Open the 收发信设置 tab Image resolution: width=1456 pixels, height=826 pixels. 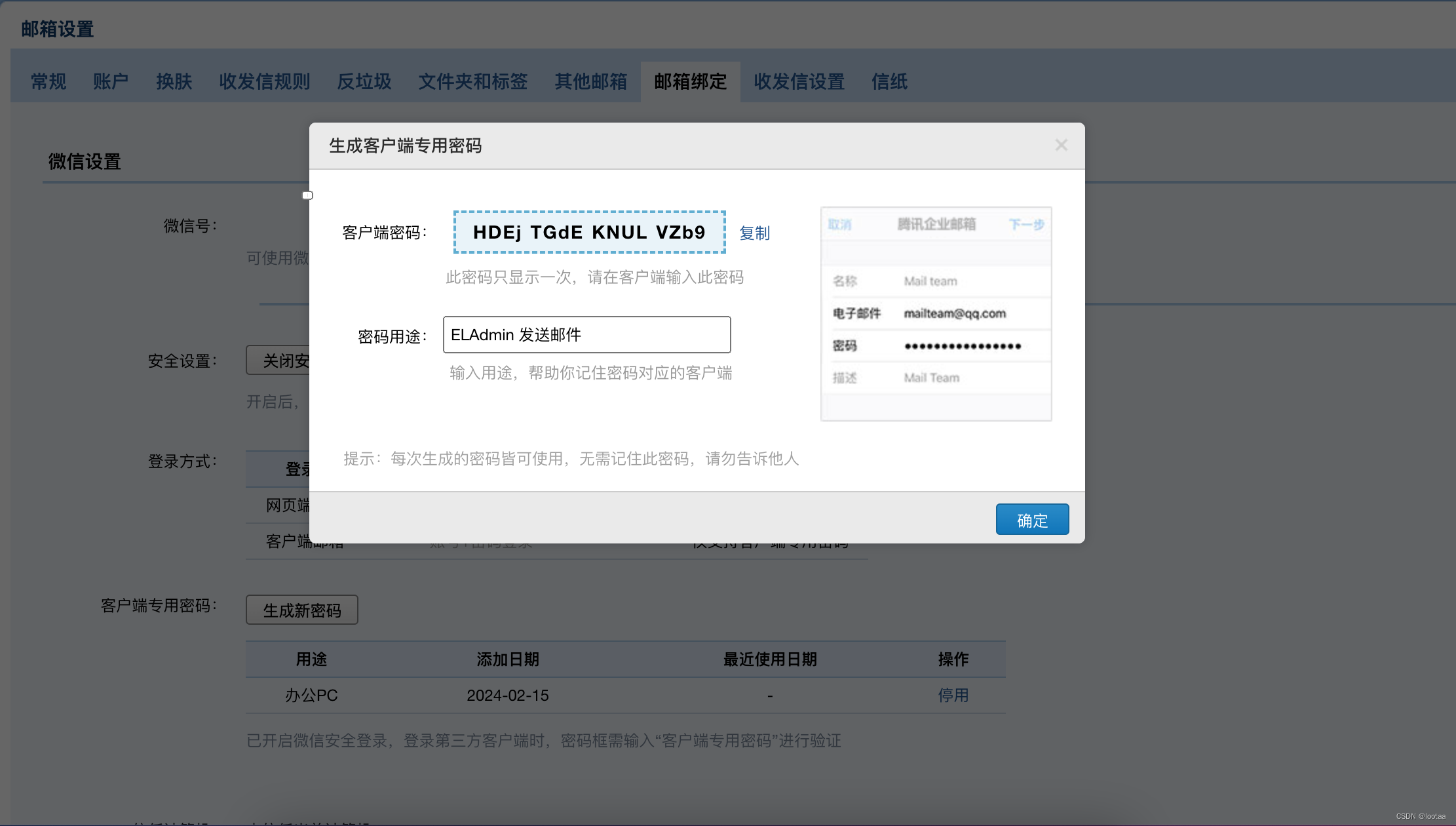click(799, 81)
